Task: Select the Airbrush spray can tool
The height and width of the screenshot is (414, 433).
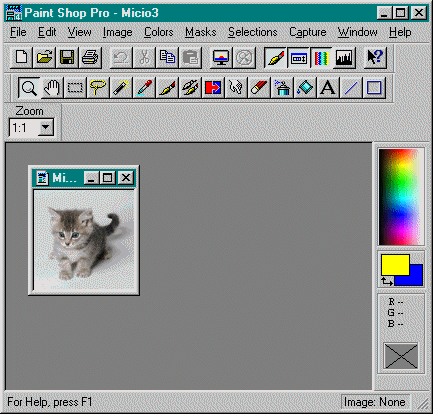Action: [282, 88]
